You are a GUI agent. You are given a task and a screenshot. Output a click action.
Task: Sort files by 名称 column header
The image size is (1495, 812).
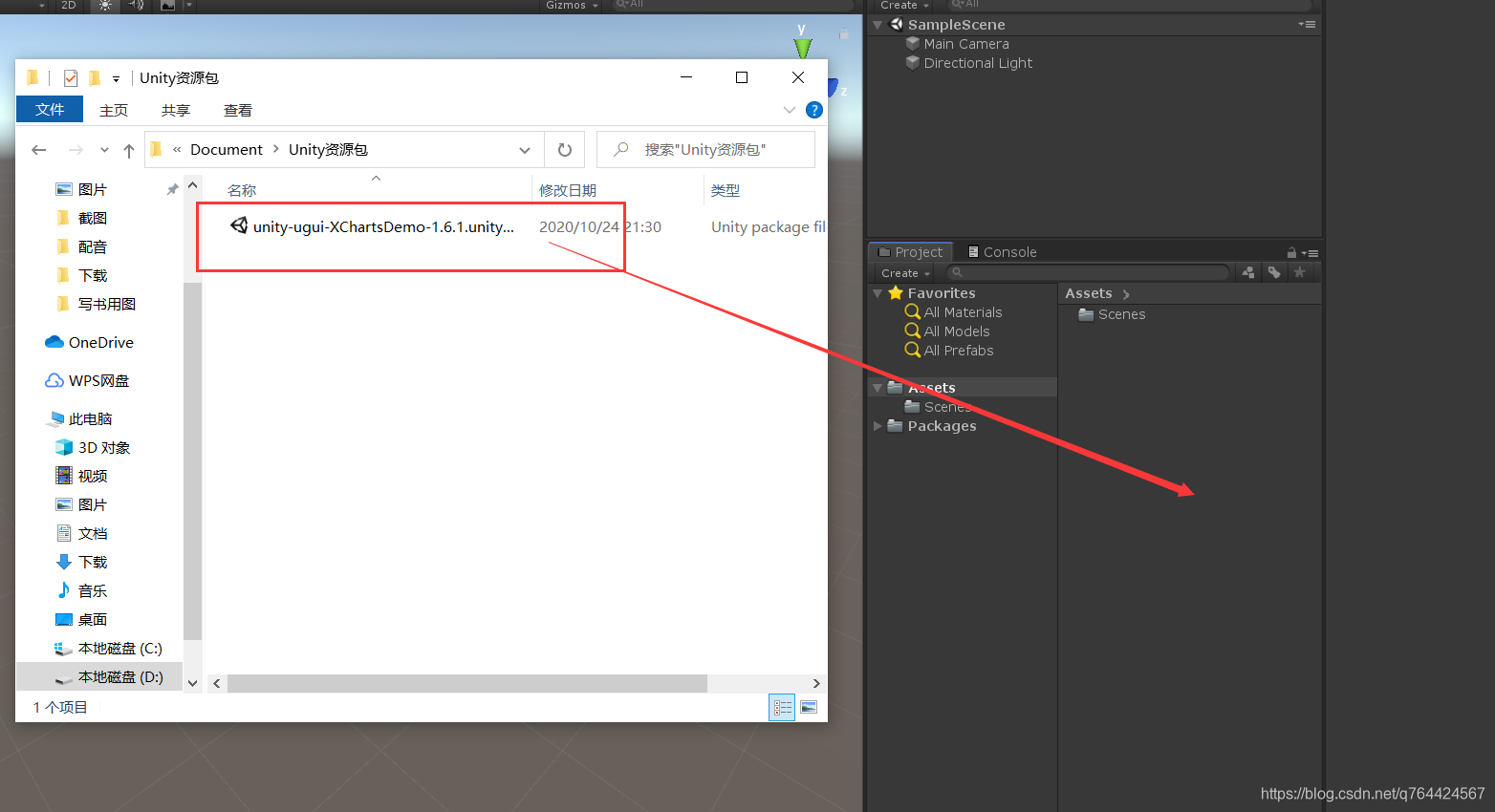tap(242, 191)
